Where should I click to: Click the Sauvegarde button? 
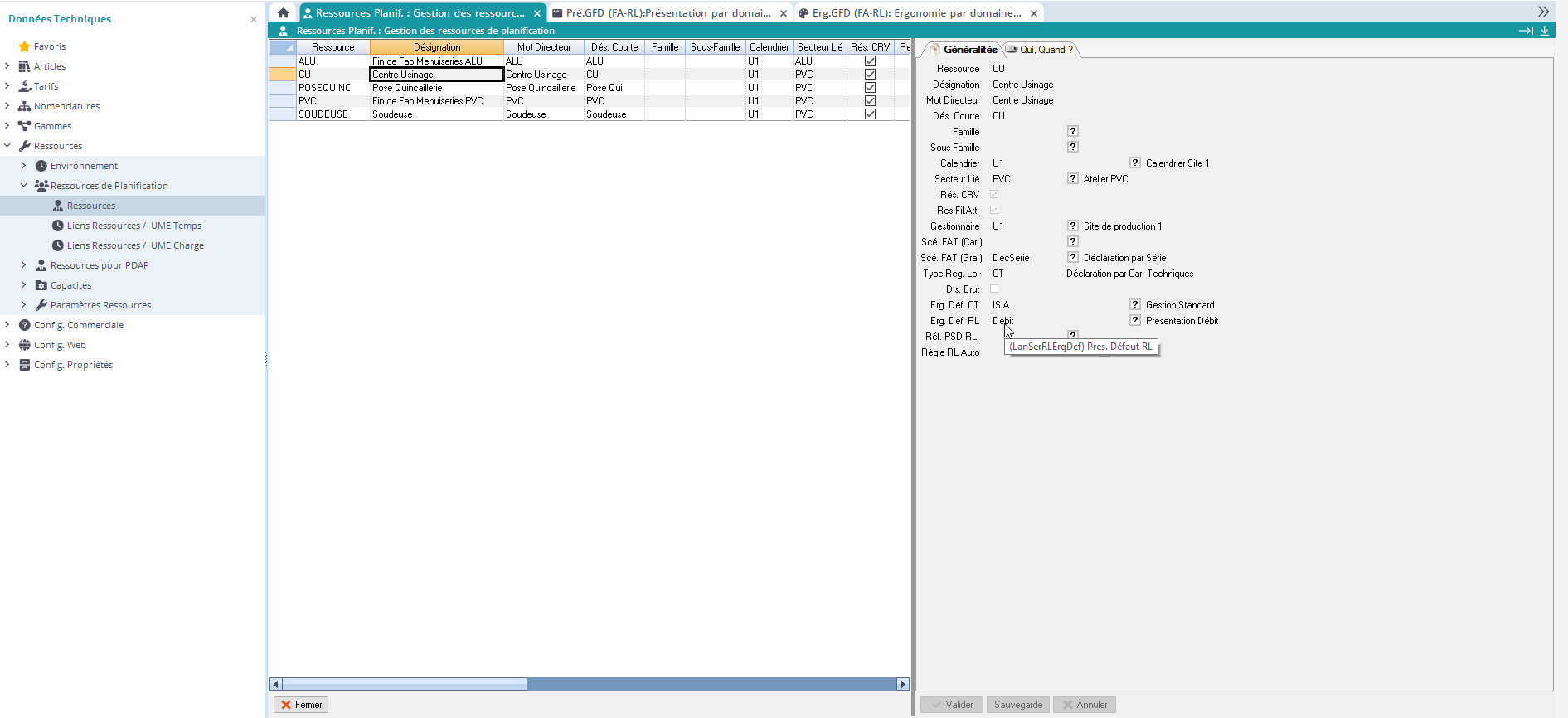point(1017,705)
